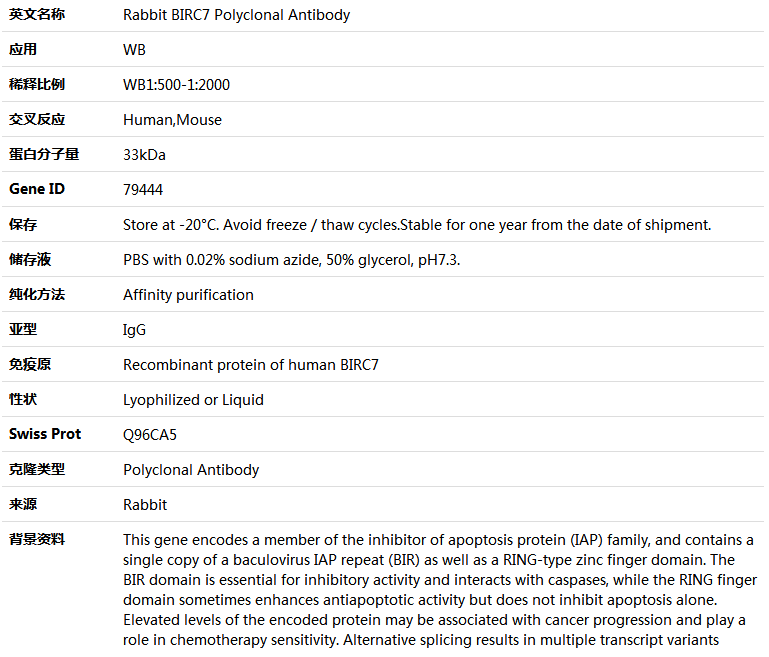Select the WB application value
769x657 pixels.
coord(134,50)
